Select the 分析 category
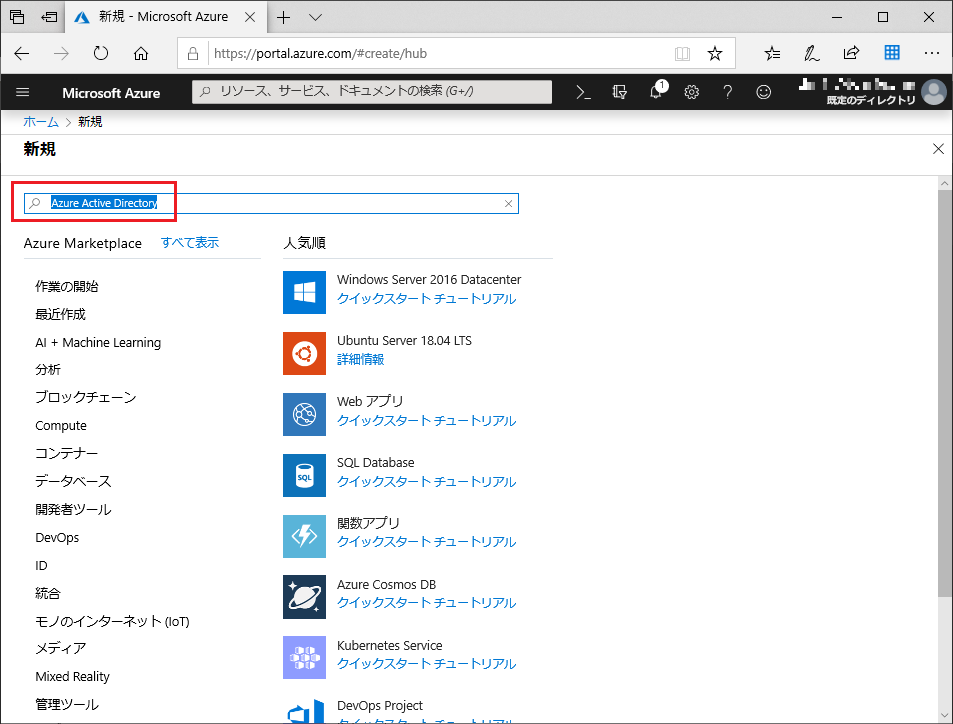Viewport: 953px width, 724px height. [48, 370]
